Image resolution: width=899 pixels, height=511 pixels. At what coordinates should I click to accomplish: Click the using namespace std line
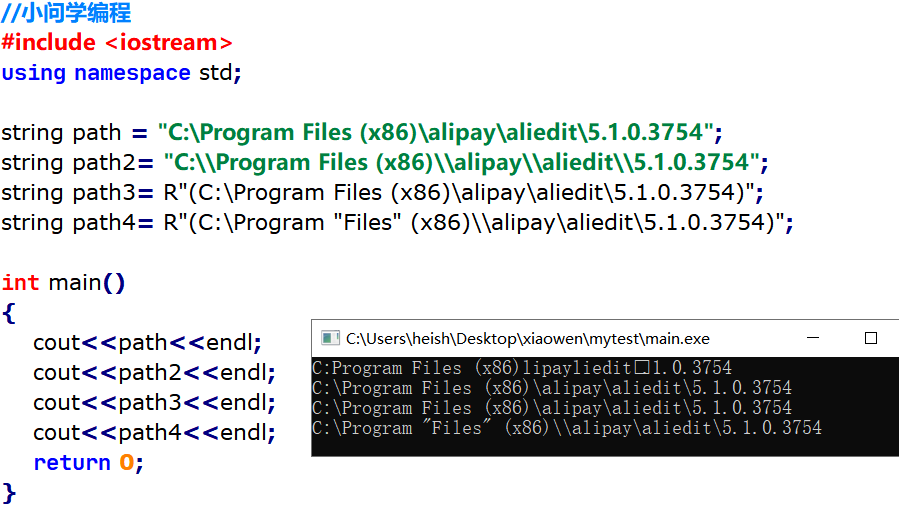tap(122, 73)
